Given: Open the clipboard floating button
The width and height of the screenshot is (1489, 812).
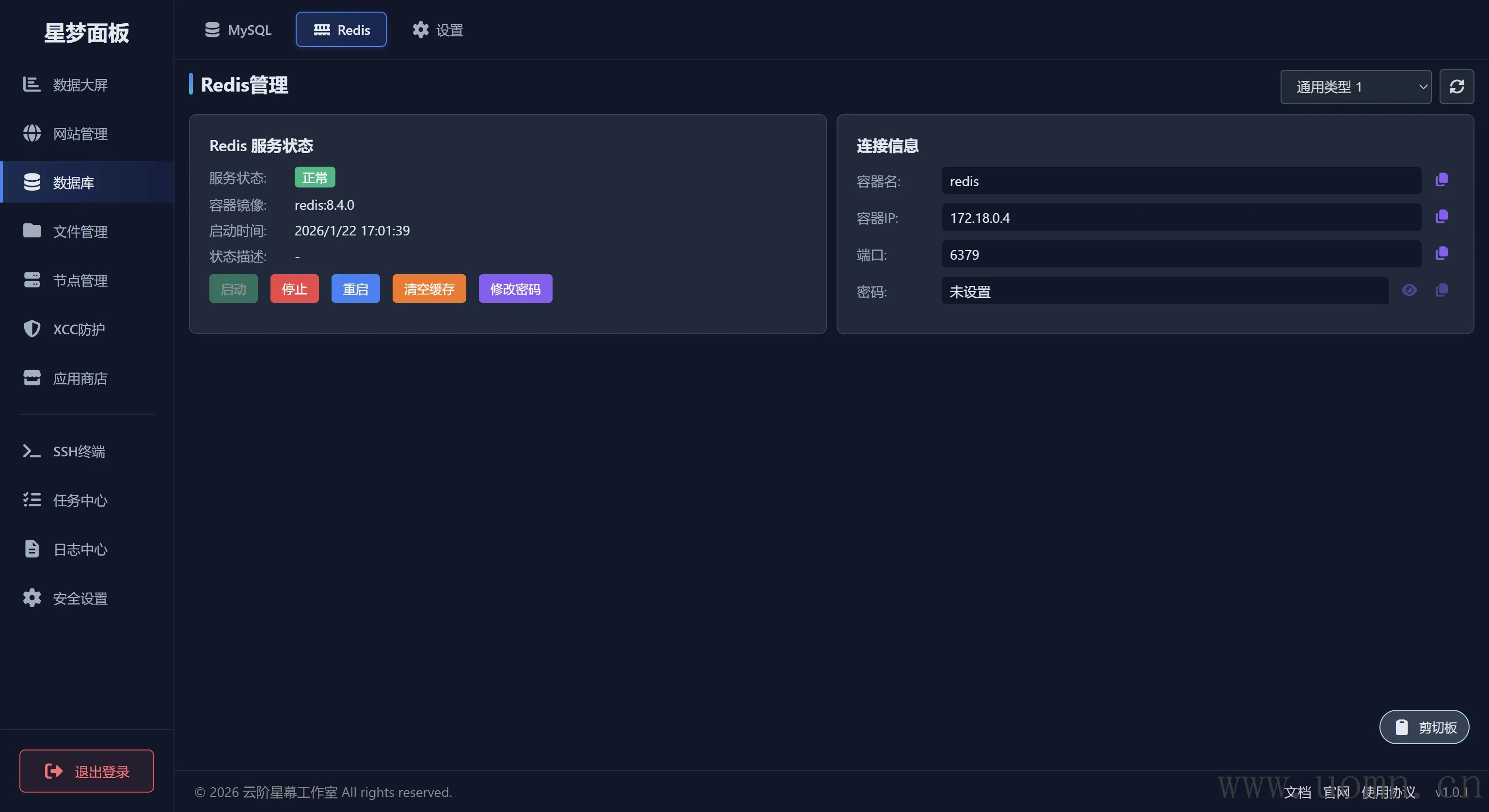Looking at the screenshot, I should point(1424,727).
